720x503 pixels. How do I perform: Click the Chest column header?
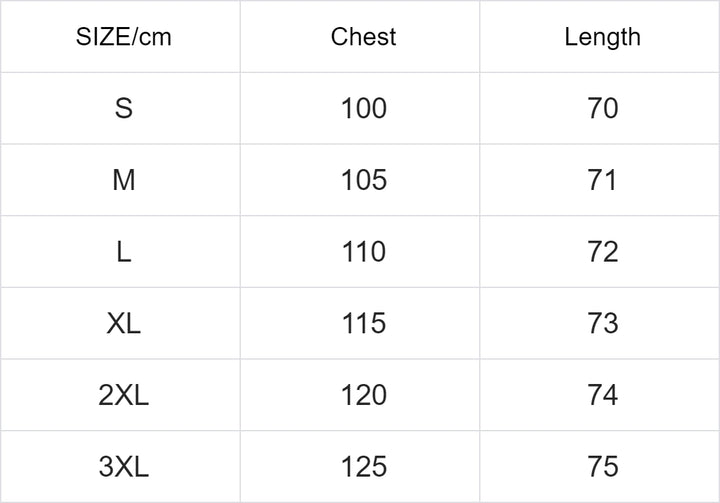[x=363, y=37]
